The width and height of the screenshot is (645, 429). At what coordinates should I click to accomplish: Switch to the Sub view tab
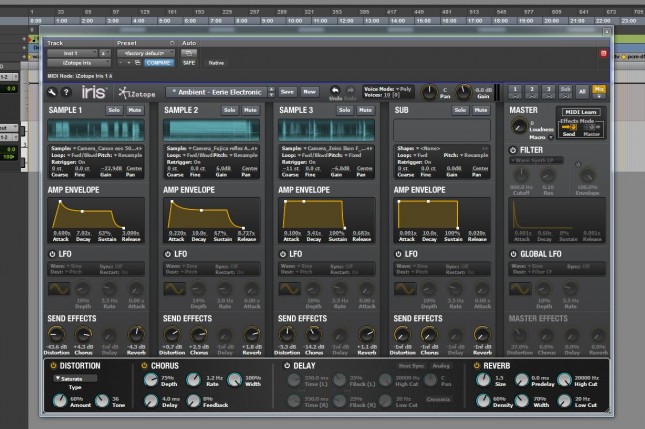coord(564,90)
